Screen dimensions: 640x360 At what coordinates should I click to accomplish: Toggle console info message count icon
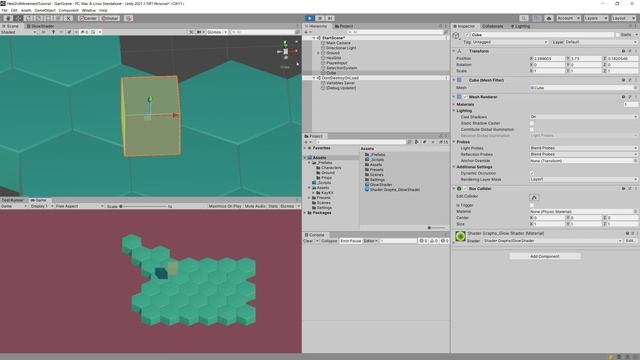[423, 241]
